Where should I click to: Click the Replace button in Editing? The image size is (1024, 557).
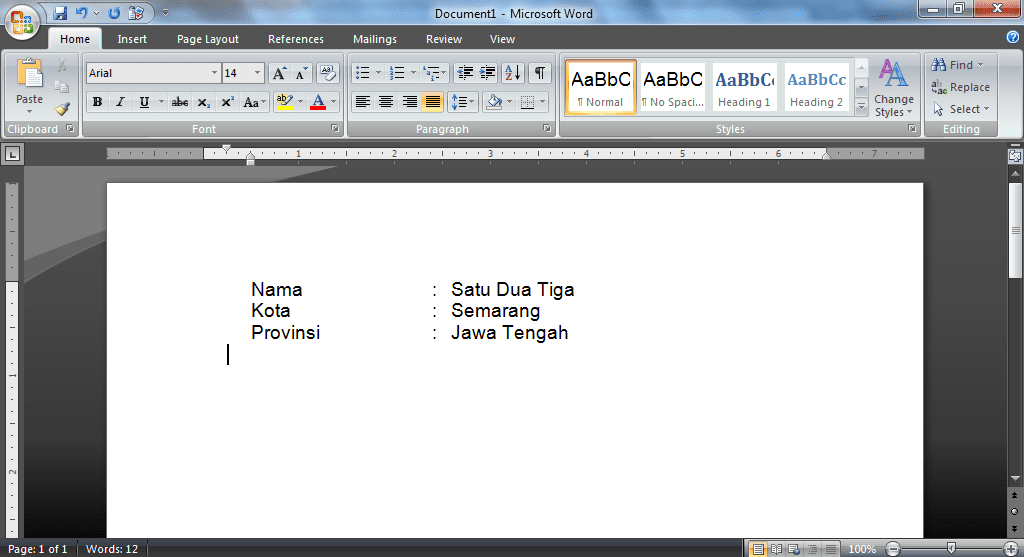tap(961, 87)
